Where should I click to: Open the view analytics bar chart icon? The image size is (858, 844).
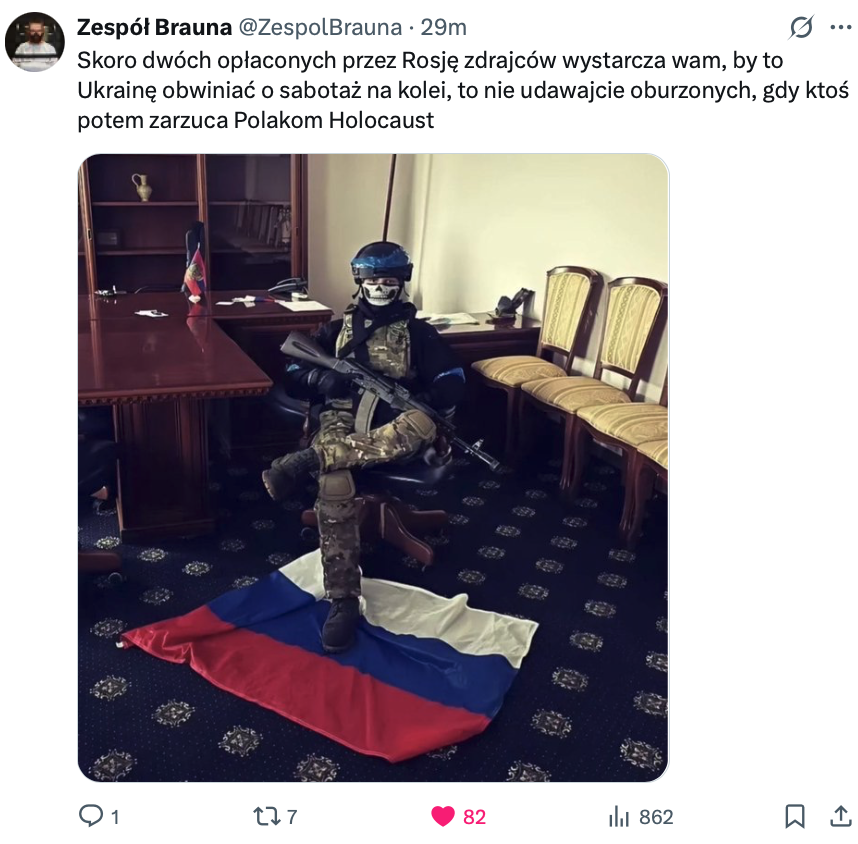(619, 816)
